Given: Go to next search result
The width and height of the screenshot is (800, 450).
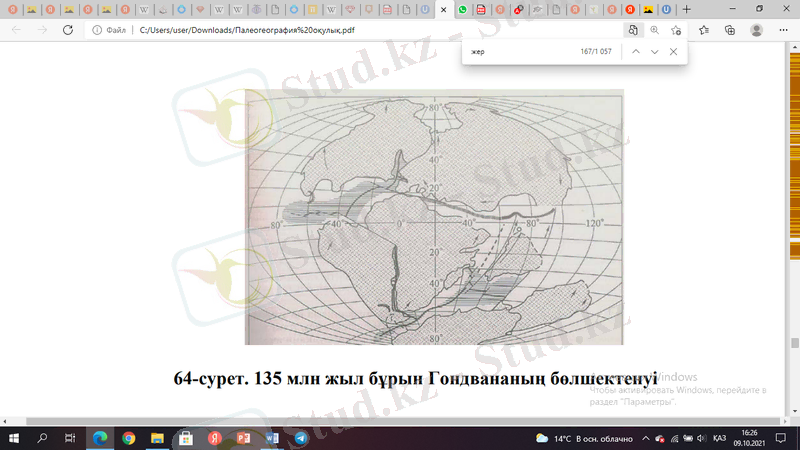Looking at the screenshot, I should [654, 51].
